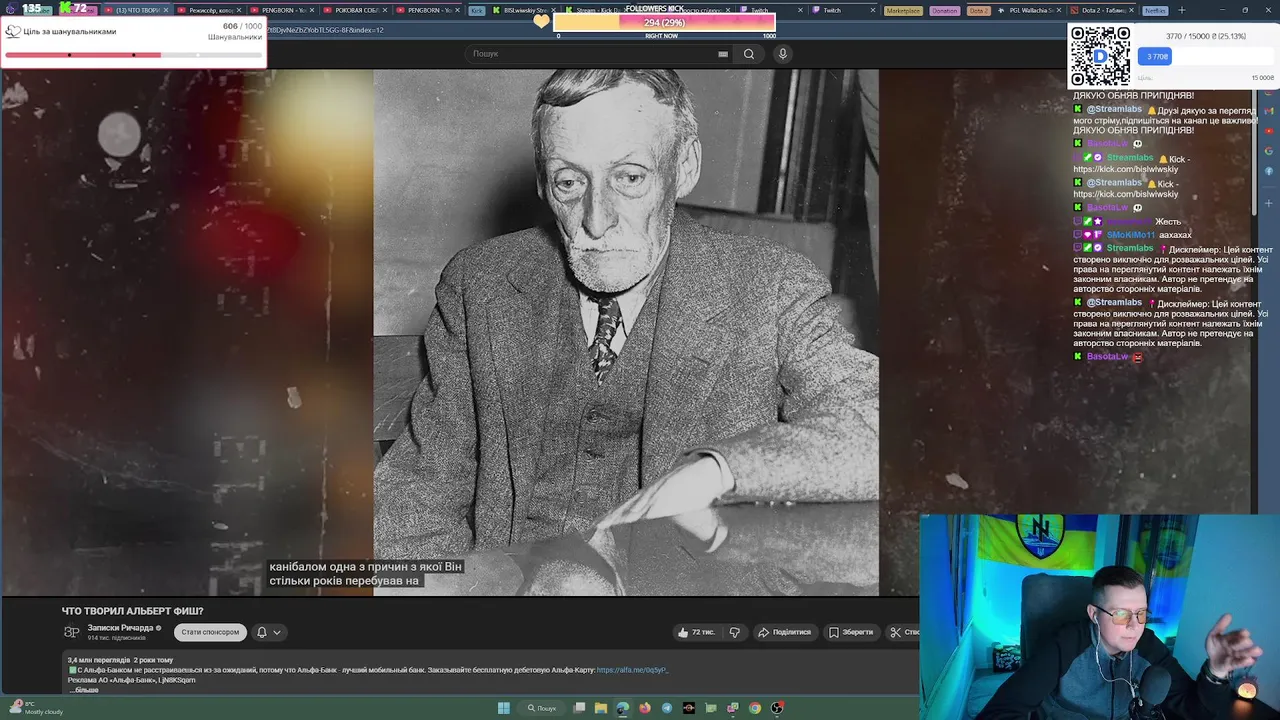
Task: Open Telegram from taskbar
Action: [667, 708]
